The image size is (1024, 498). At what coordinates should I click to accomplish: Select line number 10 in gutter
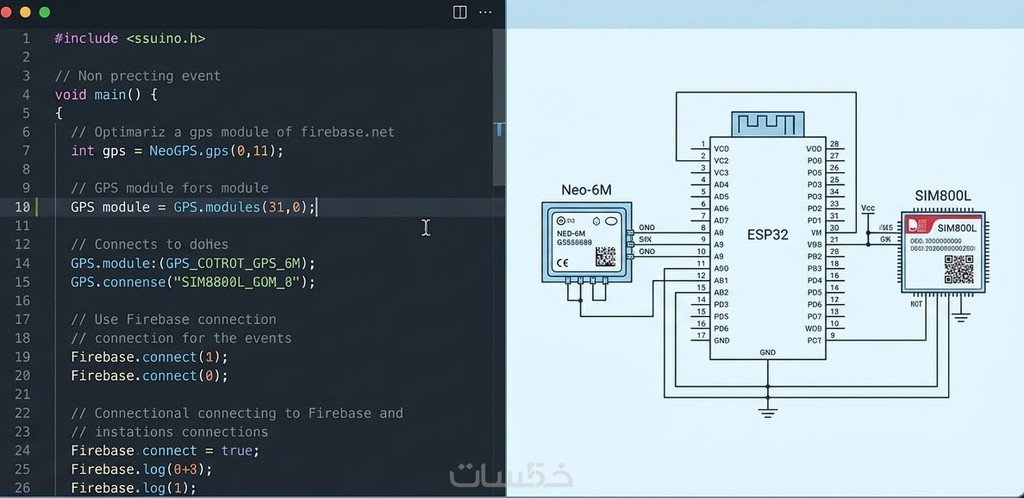click(x=22, y=207)
